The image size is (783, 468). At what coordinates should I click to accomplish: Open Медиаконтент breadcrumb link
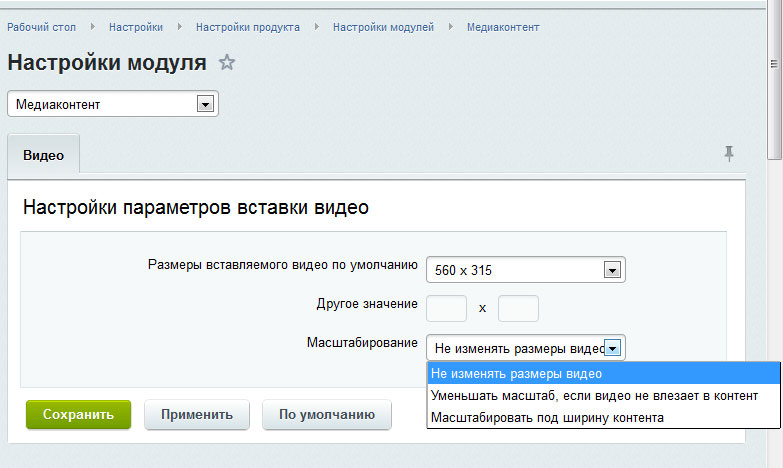click(503, 27)
